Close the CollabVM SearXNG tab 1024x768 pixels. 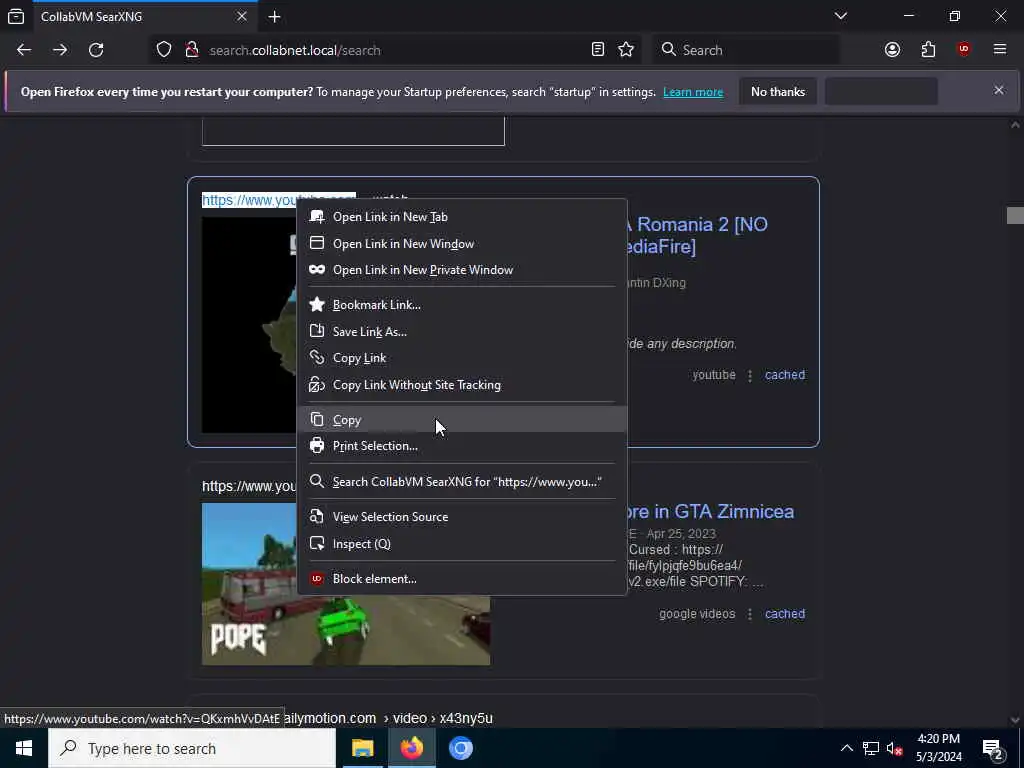click(242, 16)
